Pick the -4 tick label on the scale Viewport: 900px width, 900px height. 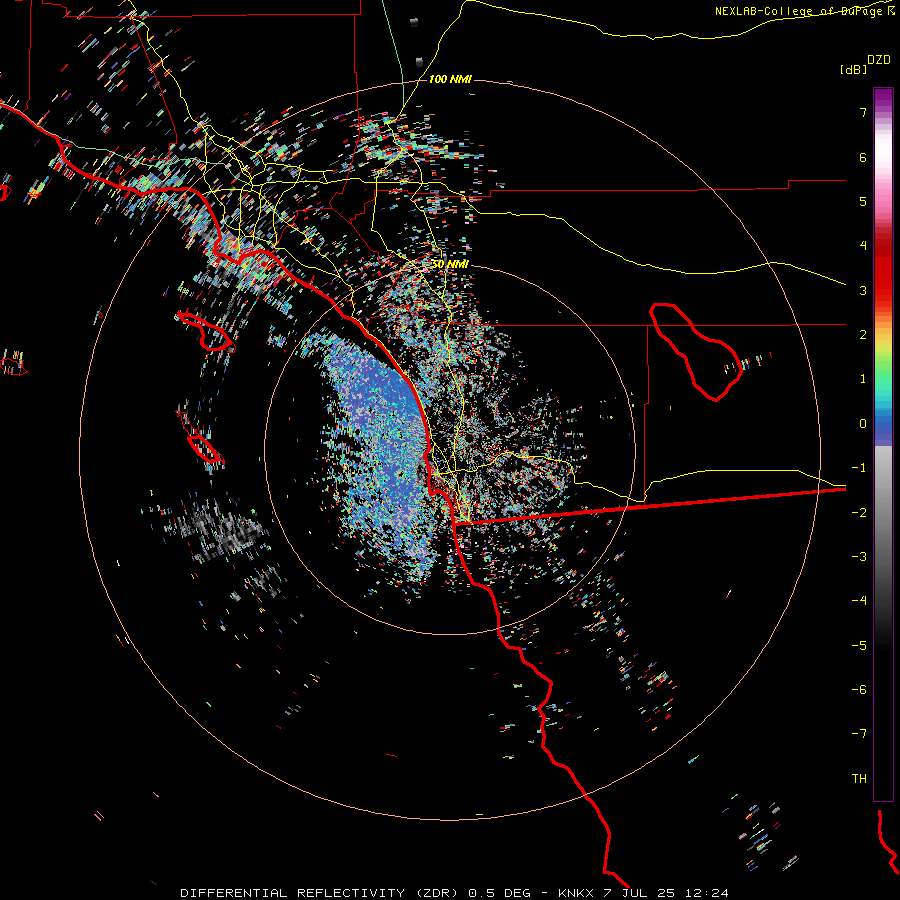click(x=859, y=601)
